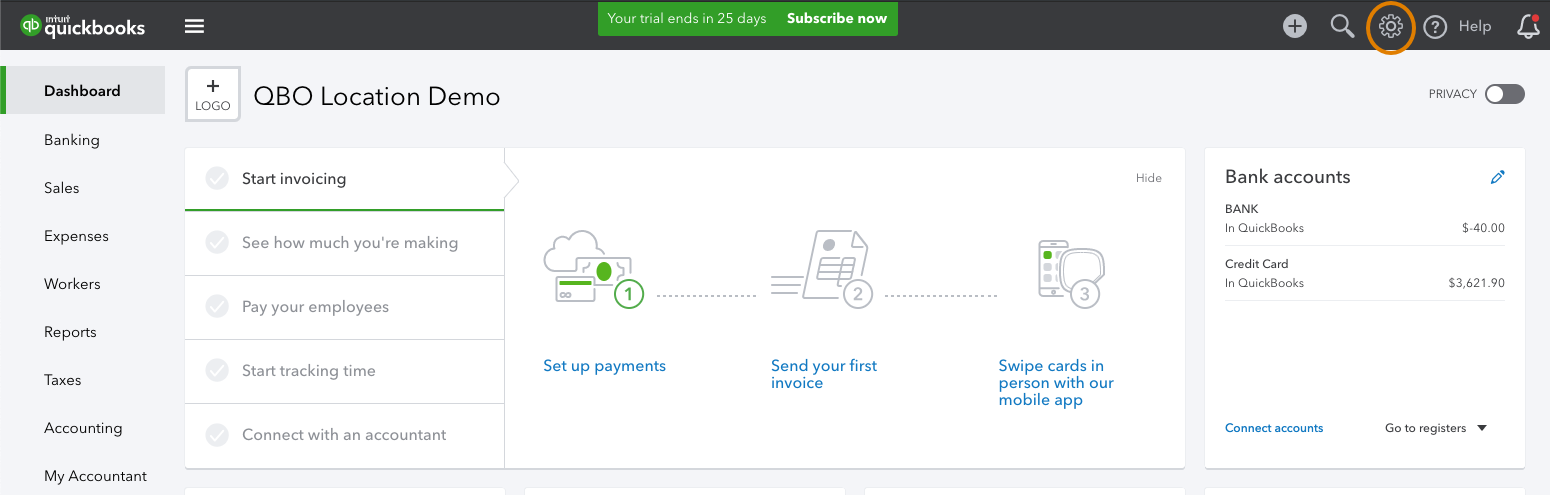Click the QuickBooks logo
Image resolution: width=1550 pixels, height=495 pixels.
(83, 25)
